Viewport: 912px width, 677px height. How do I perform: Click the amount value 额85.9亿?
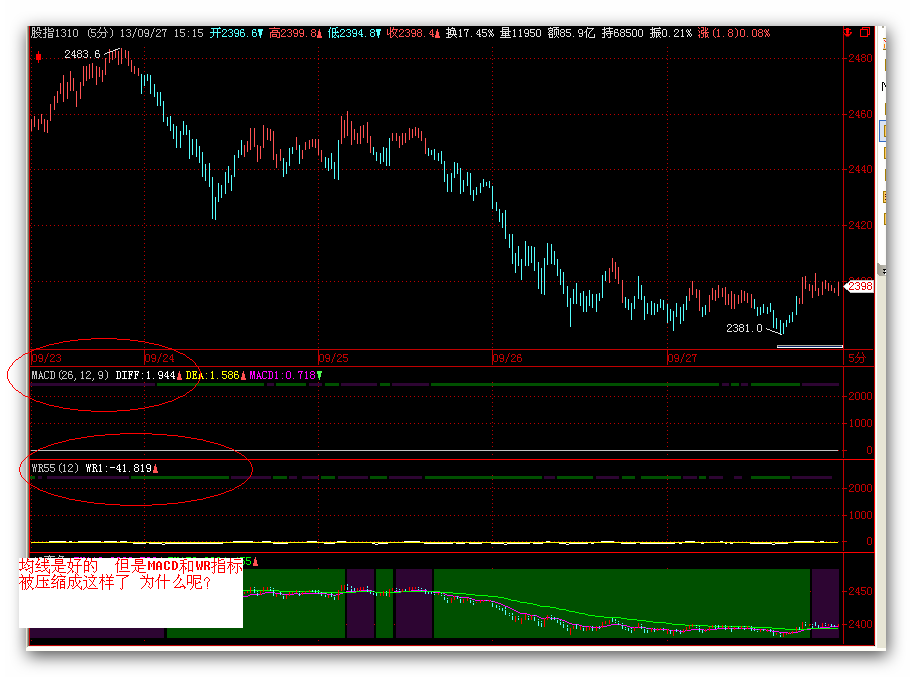point(571,33)
